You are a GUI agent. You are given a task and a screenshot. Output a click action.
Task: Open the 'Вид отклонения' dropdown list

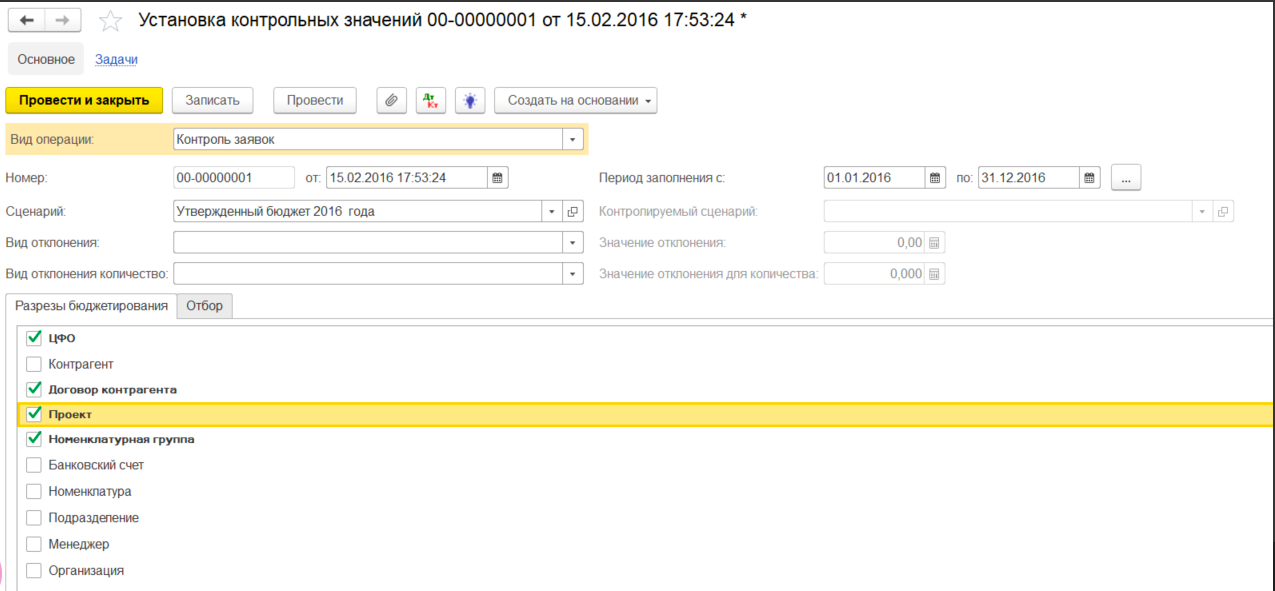coord(571,242)
